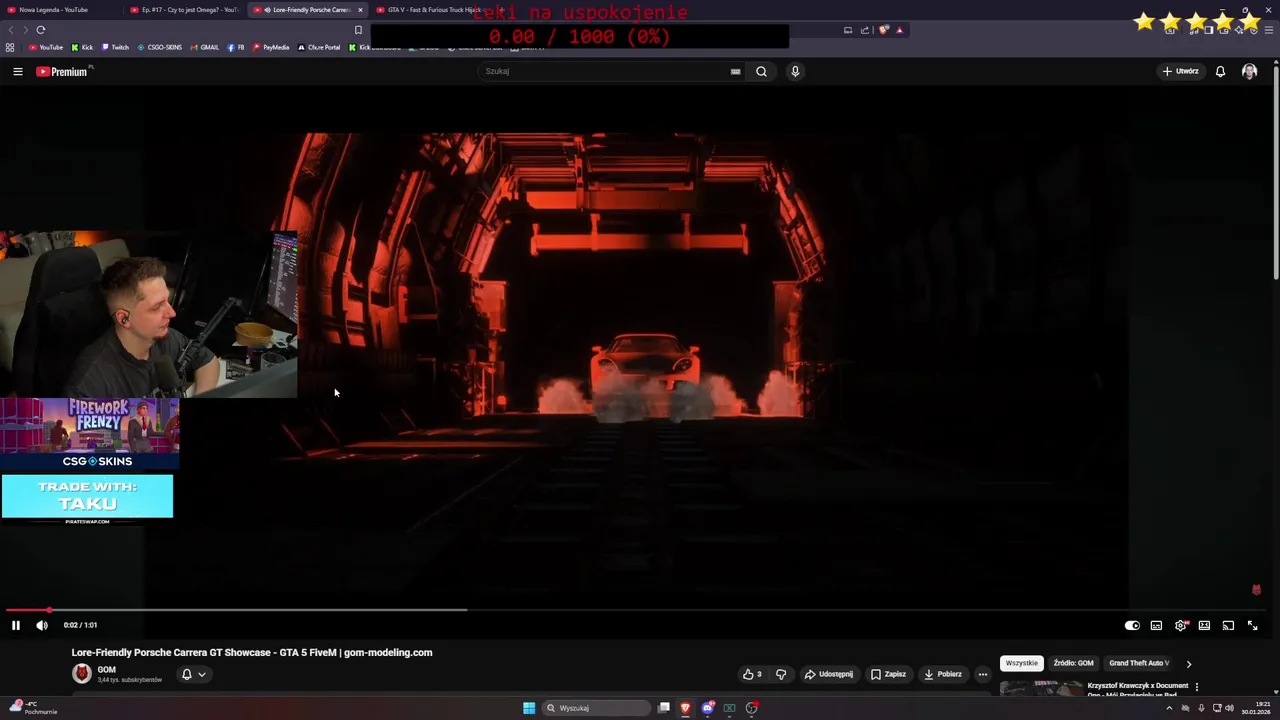
Task: Switch to GTA V Fast & Furious tab
Action: point(430,10)
